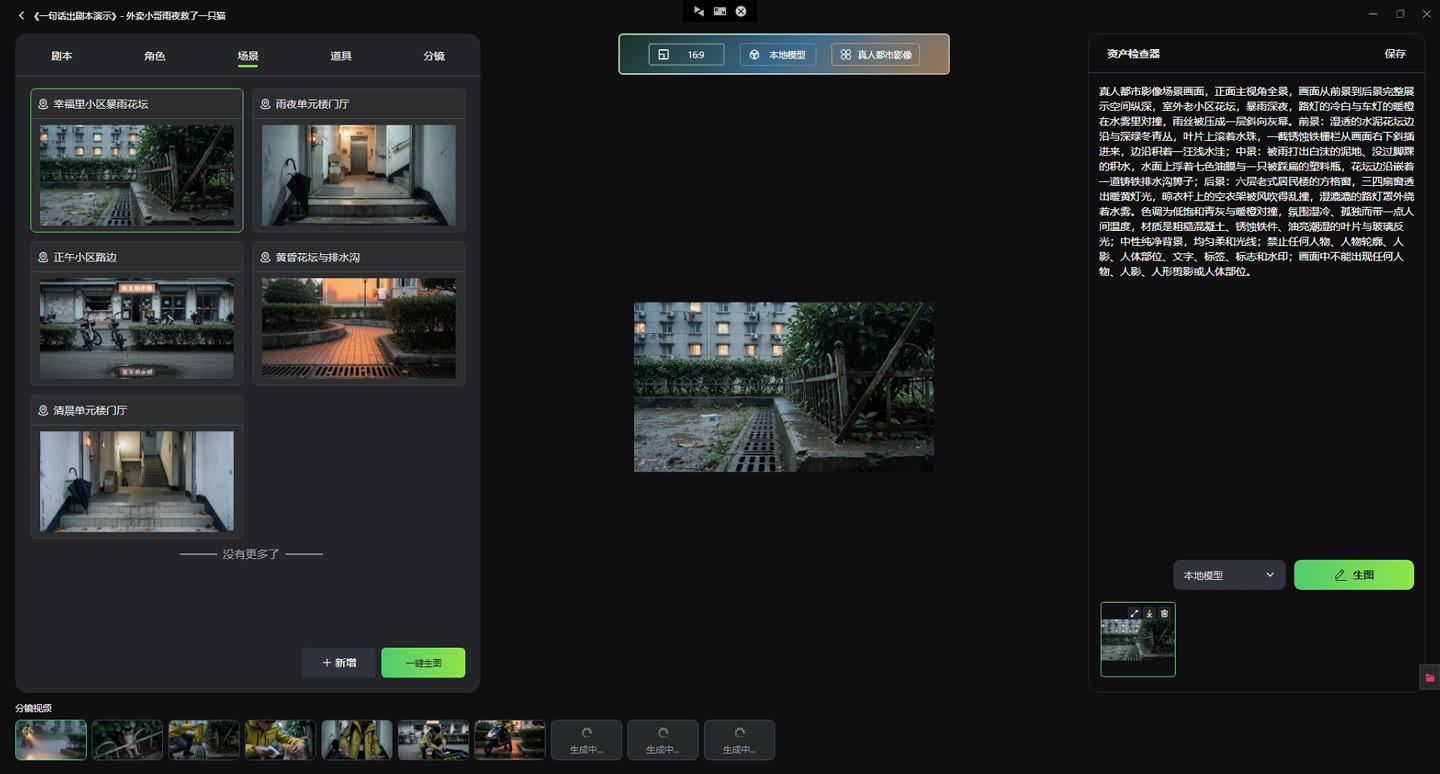
Task: Open the 真人都市影像 style selector
Action: click(875, 55)
